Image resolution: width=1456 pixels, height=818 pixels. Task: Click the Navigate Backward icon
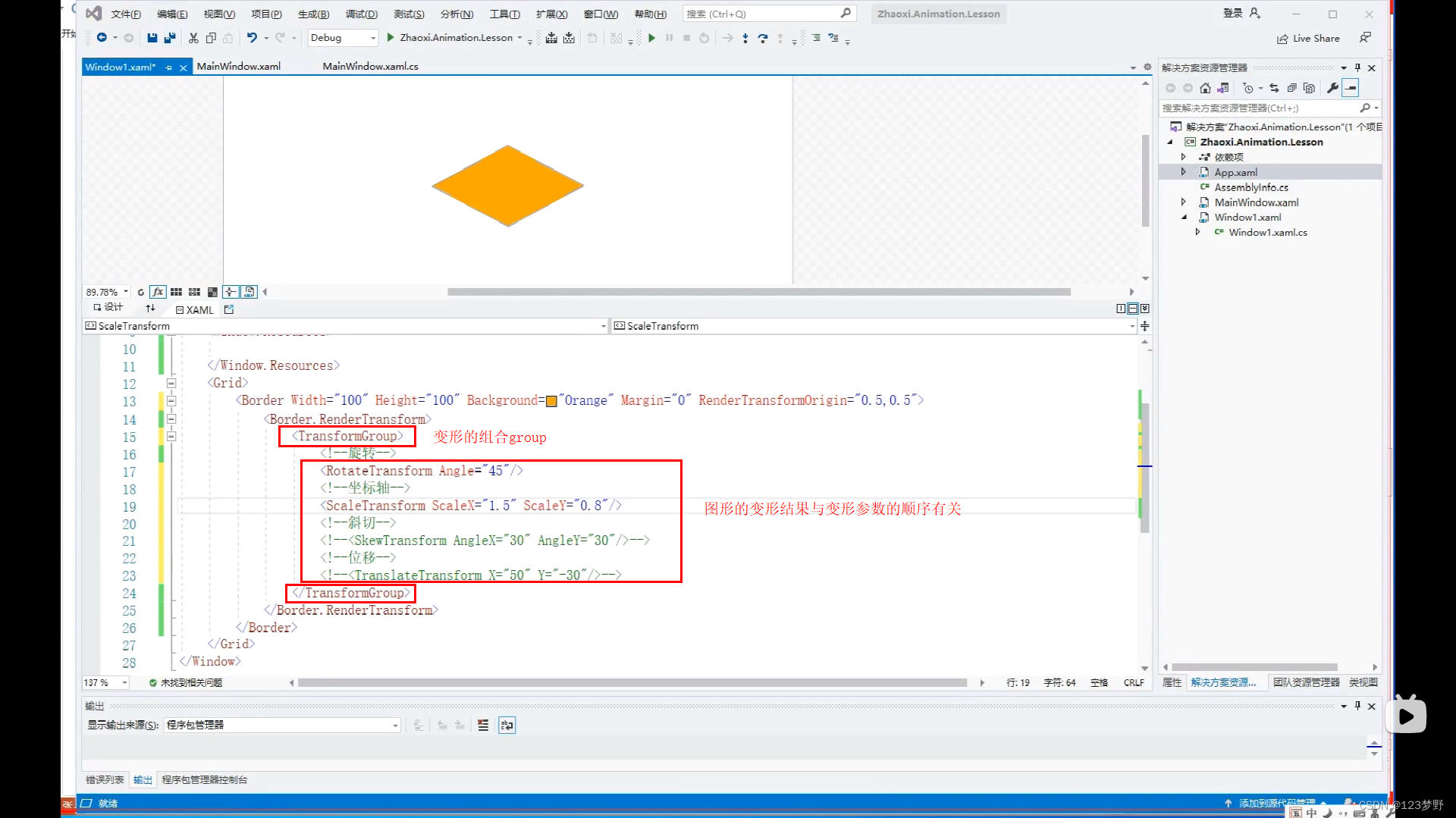click(102, 38)
